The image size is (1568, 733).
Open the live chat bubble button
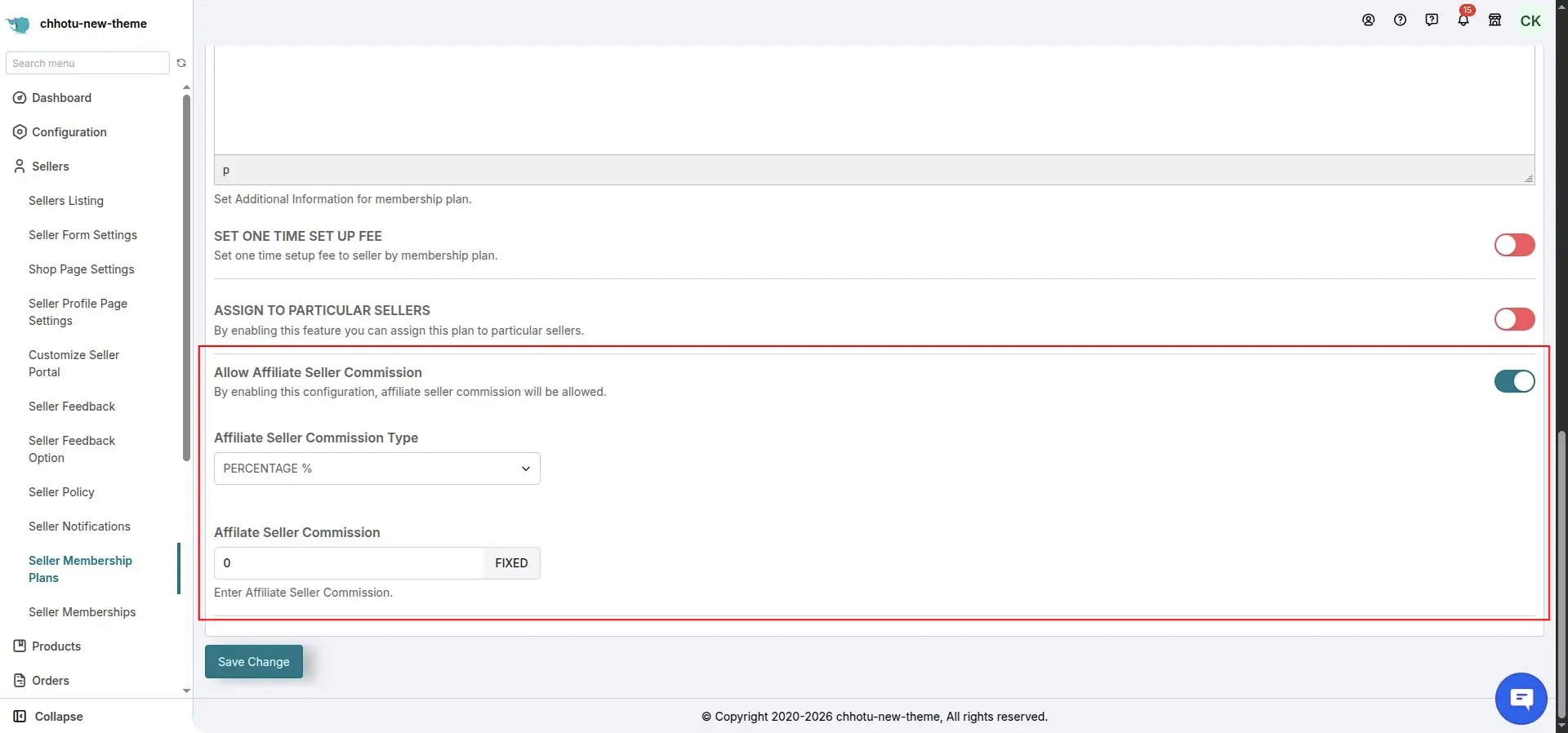[x=1521, y=699]
